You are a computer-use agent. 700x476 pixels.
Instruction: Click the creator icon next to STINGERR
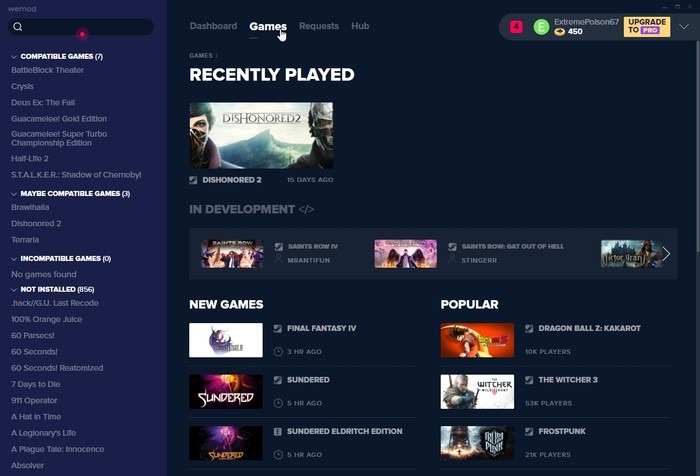pos(452,259)
